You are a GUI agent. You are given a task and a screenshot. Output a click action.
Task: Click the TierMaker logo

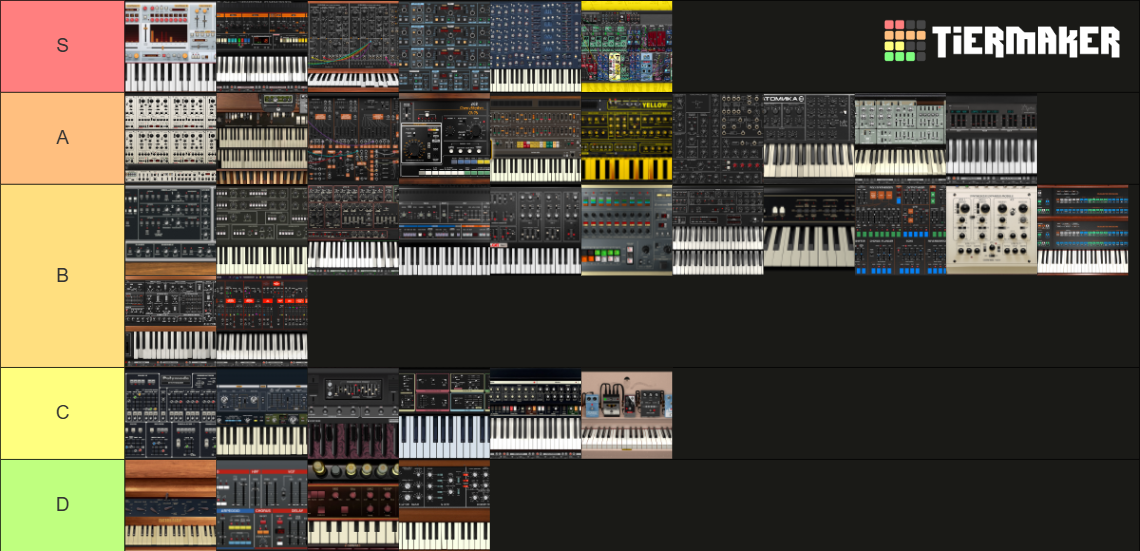(x=1001, y=40)
